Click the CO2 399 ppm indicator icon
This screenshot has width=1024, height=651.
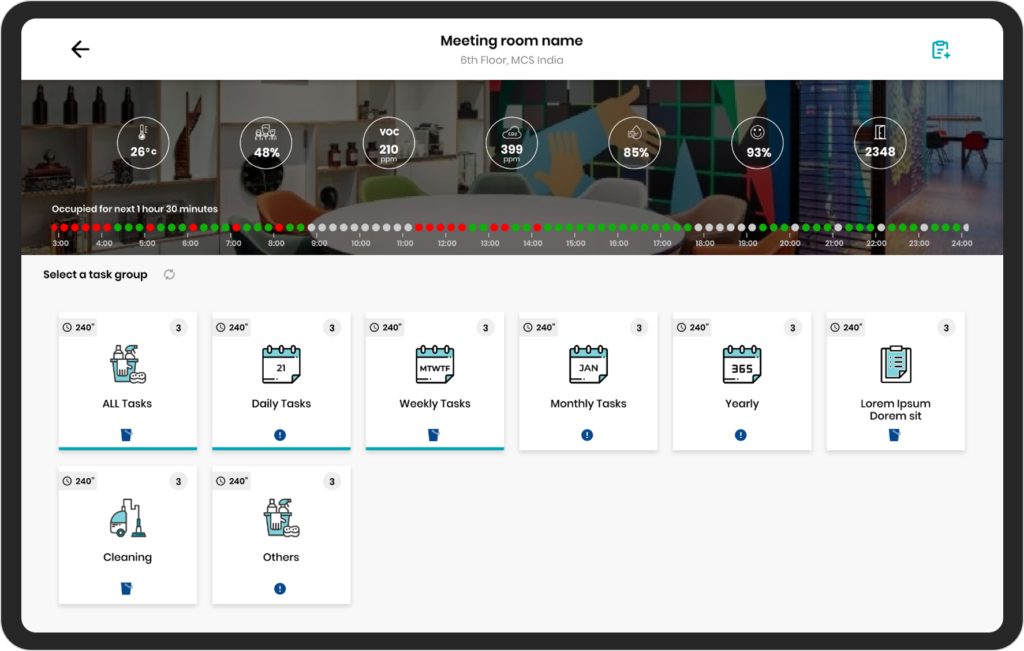511,142
